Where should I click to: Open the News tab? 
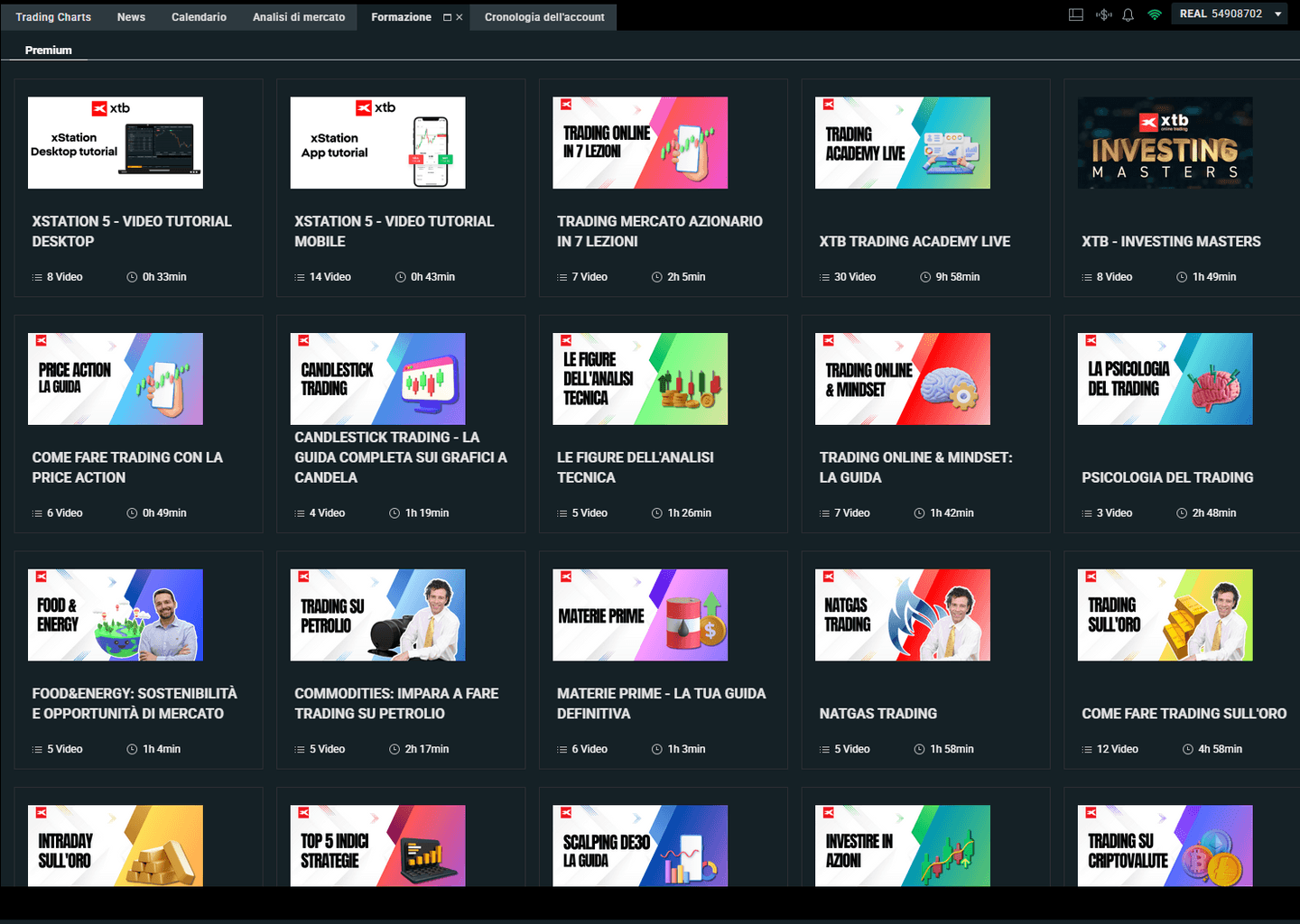pos(131,17)
